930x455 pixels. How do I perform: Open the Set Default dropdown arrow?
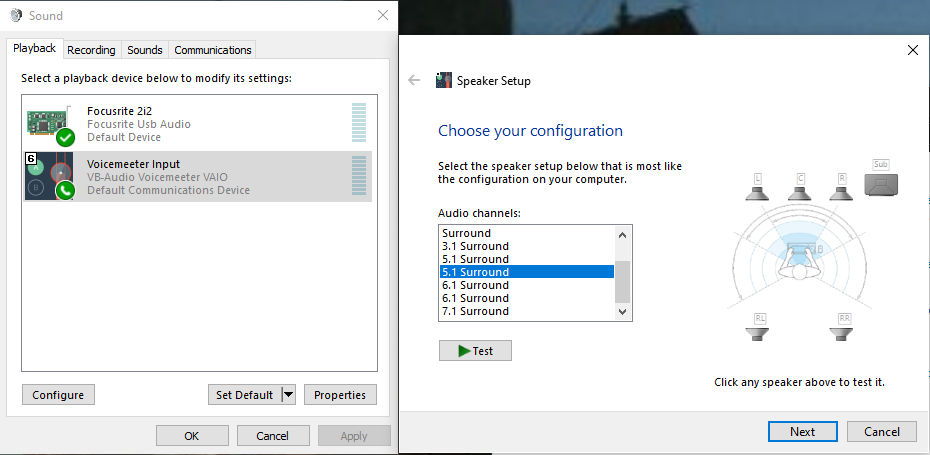(x=288, y=395)
